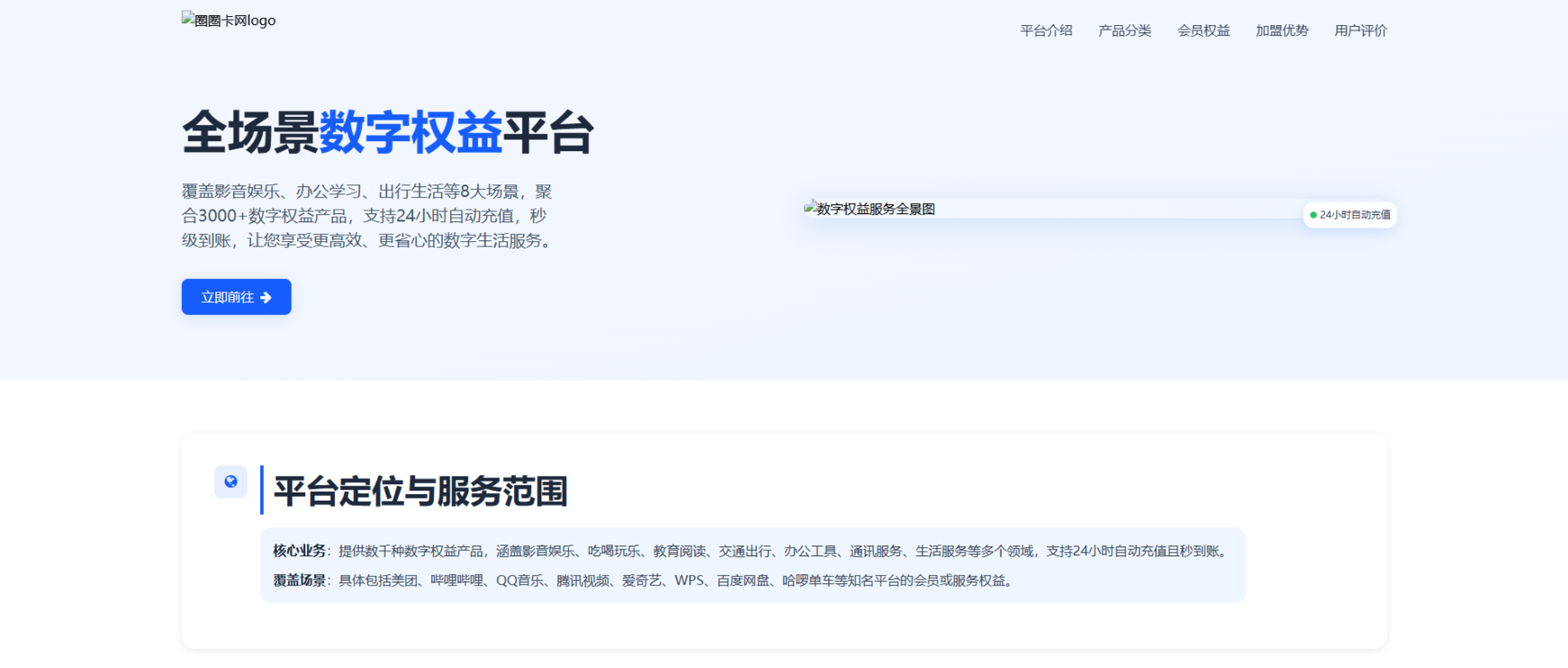This screenshot has height=668, width=1568.
Task: Open the 平台介绍 nav item
Action: point(1046,31)
